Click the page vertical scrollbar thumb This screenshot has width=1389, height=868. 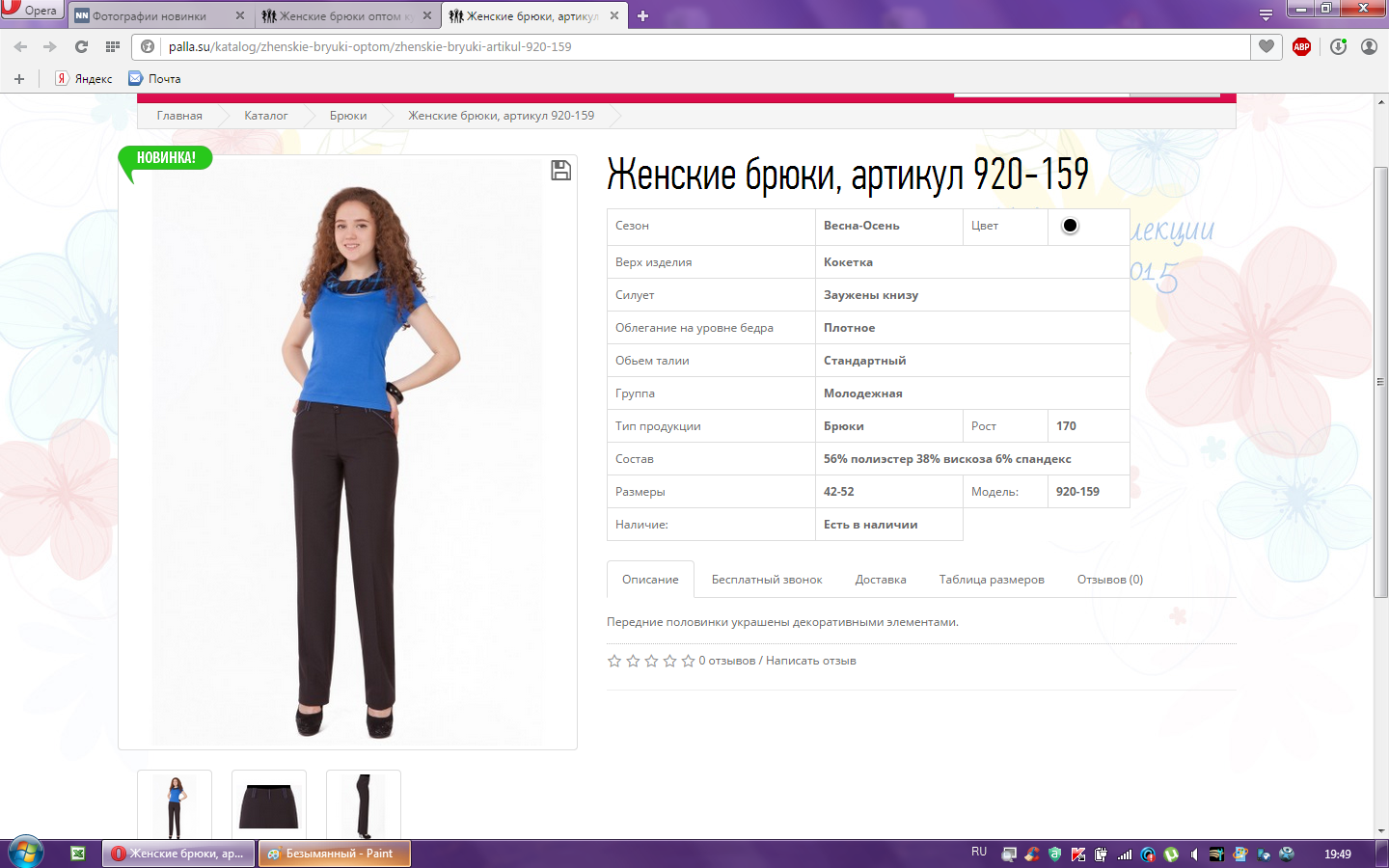pyautogui.click(x=1380, y=382)
